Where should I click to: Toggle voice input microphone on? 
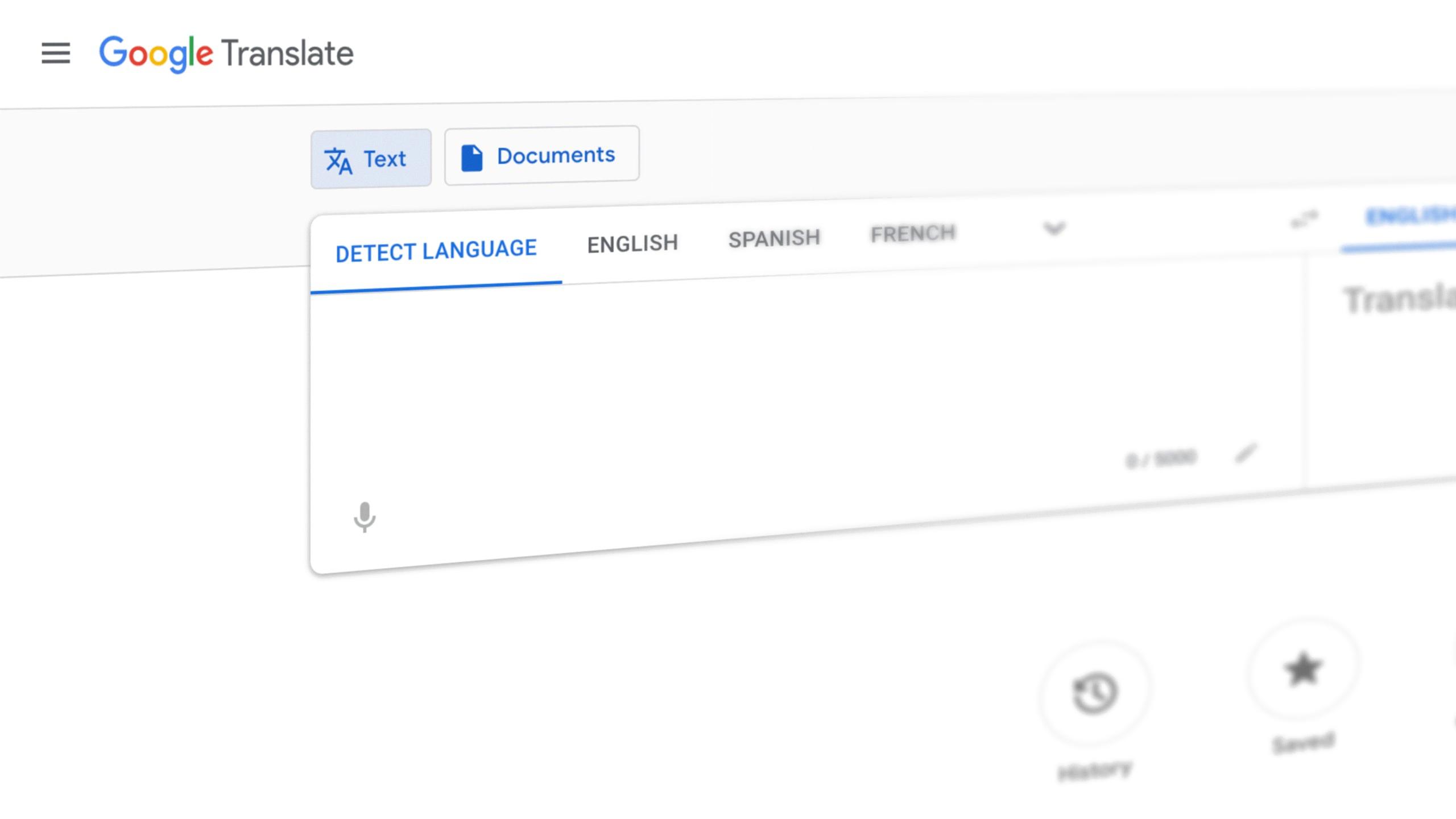click(364, 516)
